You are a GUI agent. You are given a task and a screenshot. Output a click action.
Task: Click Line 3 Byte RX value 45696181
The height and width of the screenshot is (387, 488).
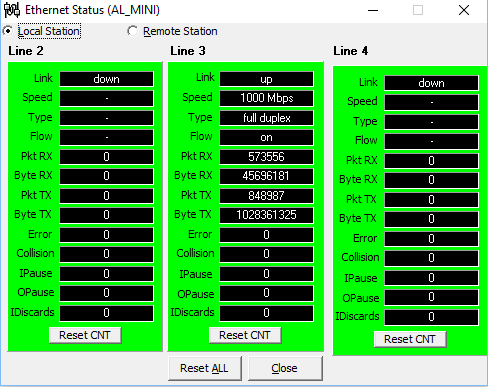click(266, 176)
